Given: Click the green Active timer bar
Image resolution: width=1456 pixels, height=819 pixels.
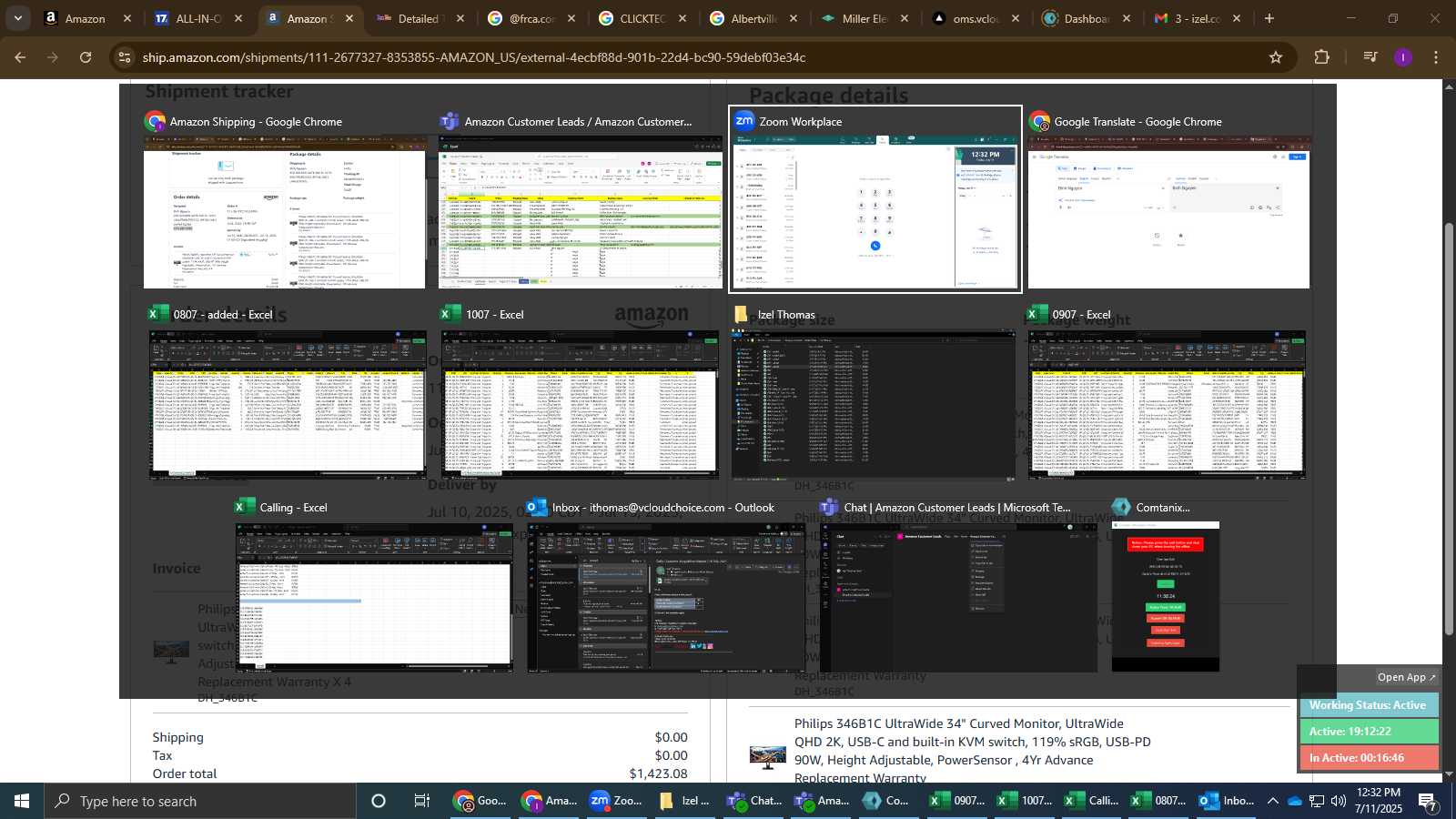Looking at the screenshot, I should pos(1369,732).
